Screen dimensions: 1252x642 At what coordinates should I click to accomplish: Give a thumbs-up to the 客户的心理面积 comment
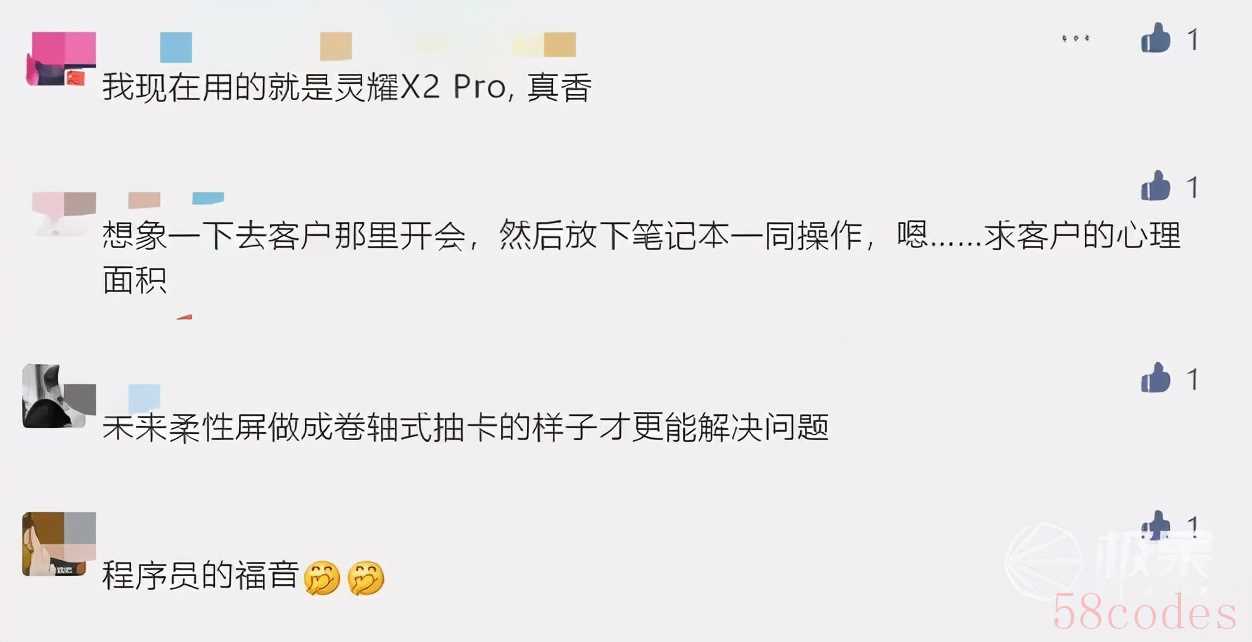coord(1155,186)
